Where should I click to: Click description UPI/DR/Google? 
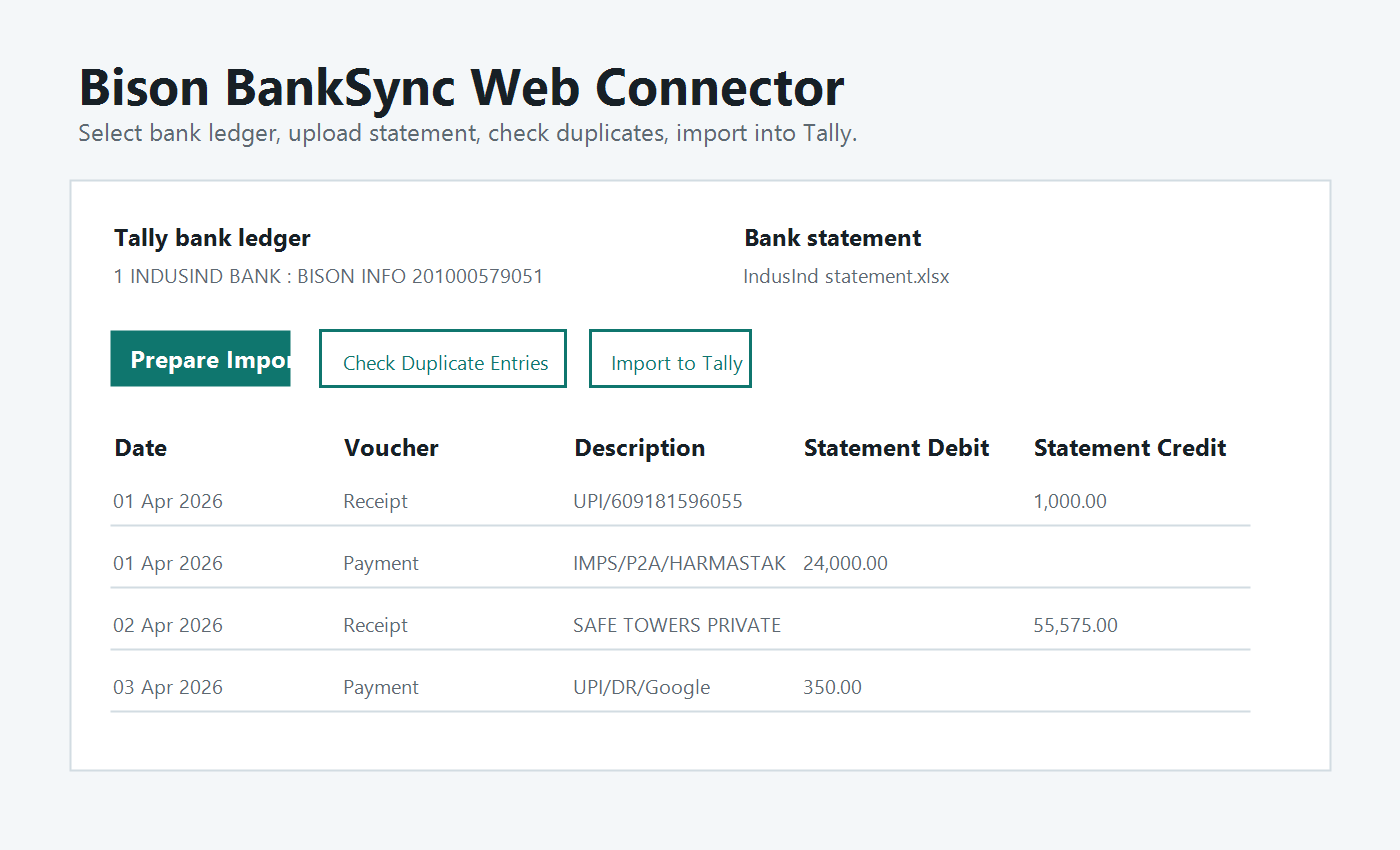click(x=641, y=687)
